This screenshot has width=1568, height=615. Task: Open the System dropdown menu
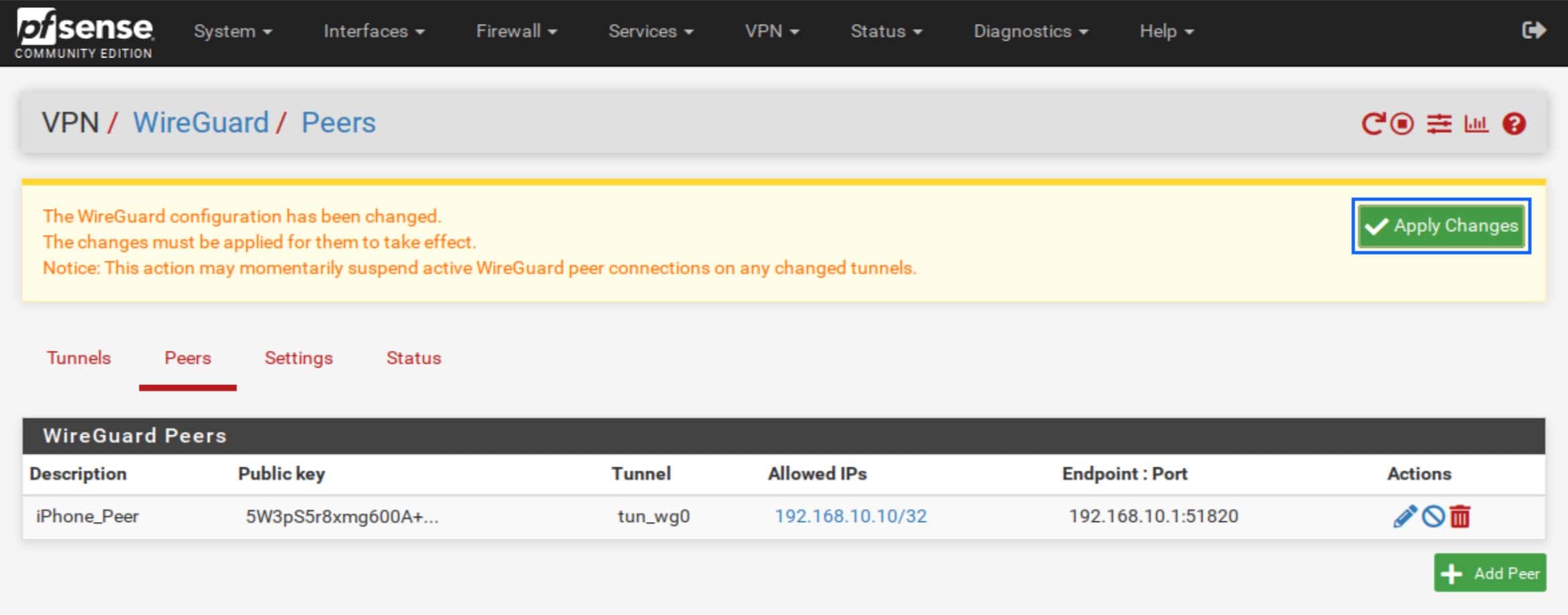click(x=233, y=31)
